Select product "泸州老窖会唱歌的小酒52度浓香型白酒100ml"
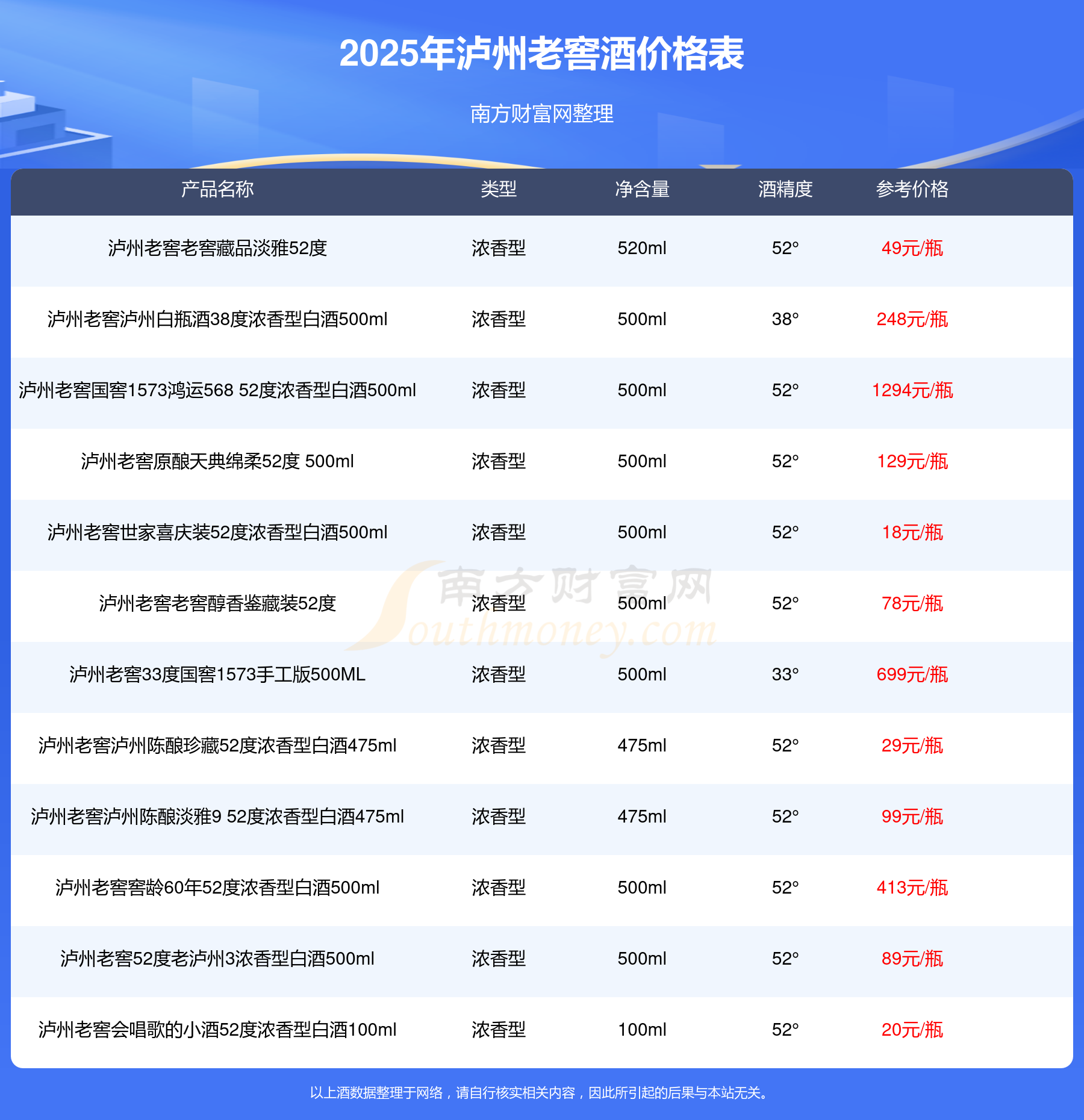Viewport: 1084px width, 1120px height. tap(217, 1030)
